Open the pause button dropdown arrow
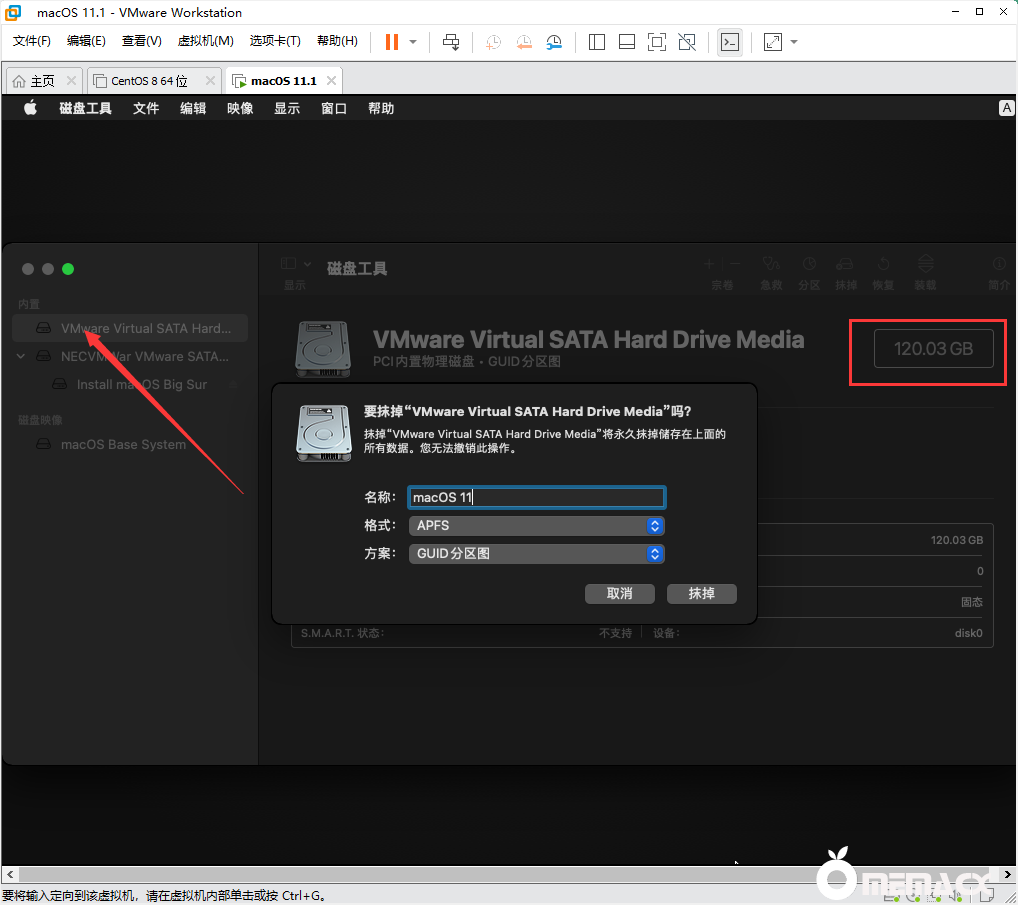Image resolution: width=1018 pixels, height=905 pixels. pos(413,42)
